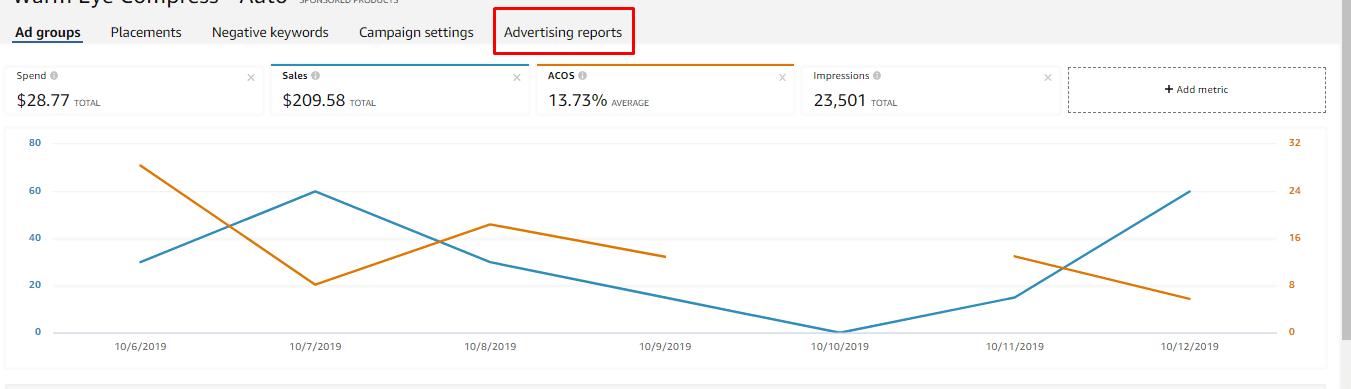Remove the Impressions metric card
Viewport: 1351px width, 389px height.
[x=1048, y=77]
